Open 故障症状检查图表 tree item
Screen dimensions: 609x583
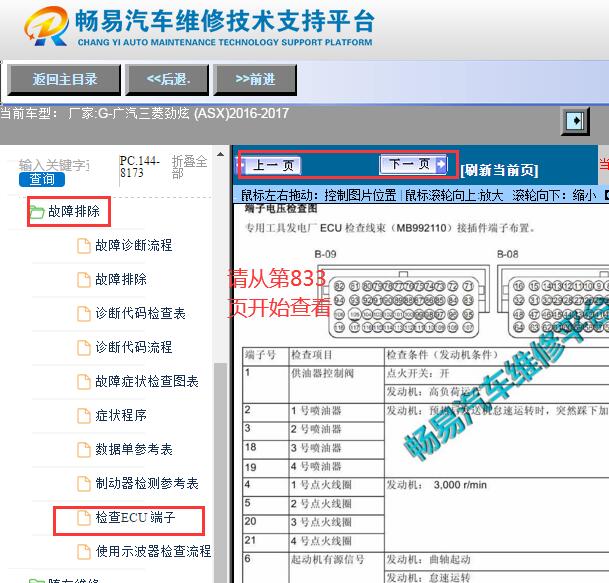pos(147,381)
